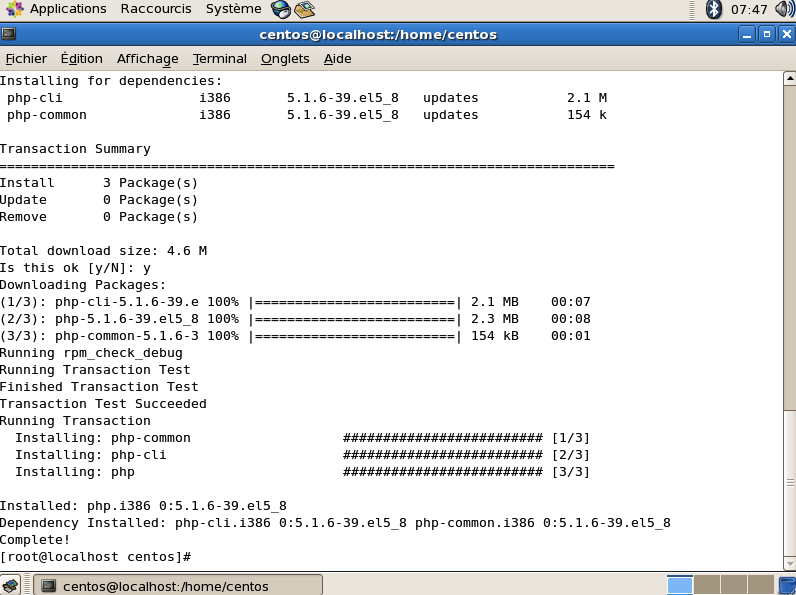Viewport: 796px width, 595px height.
Task: Click the 'Dependency Installed:' line
Action: coord(335,523)
